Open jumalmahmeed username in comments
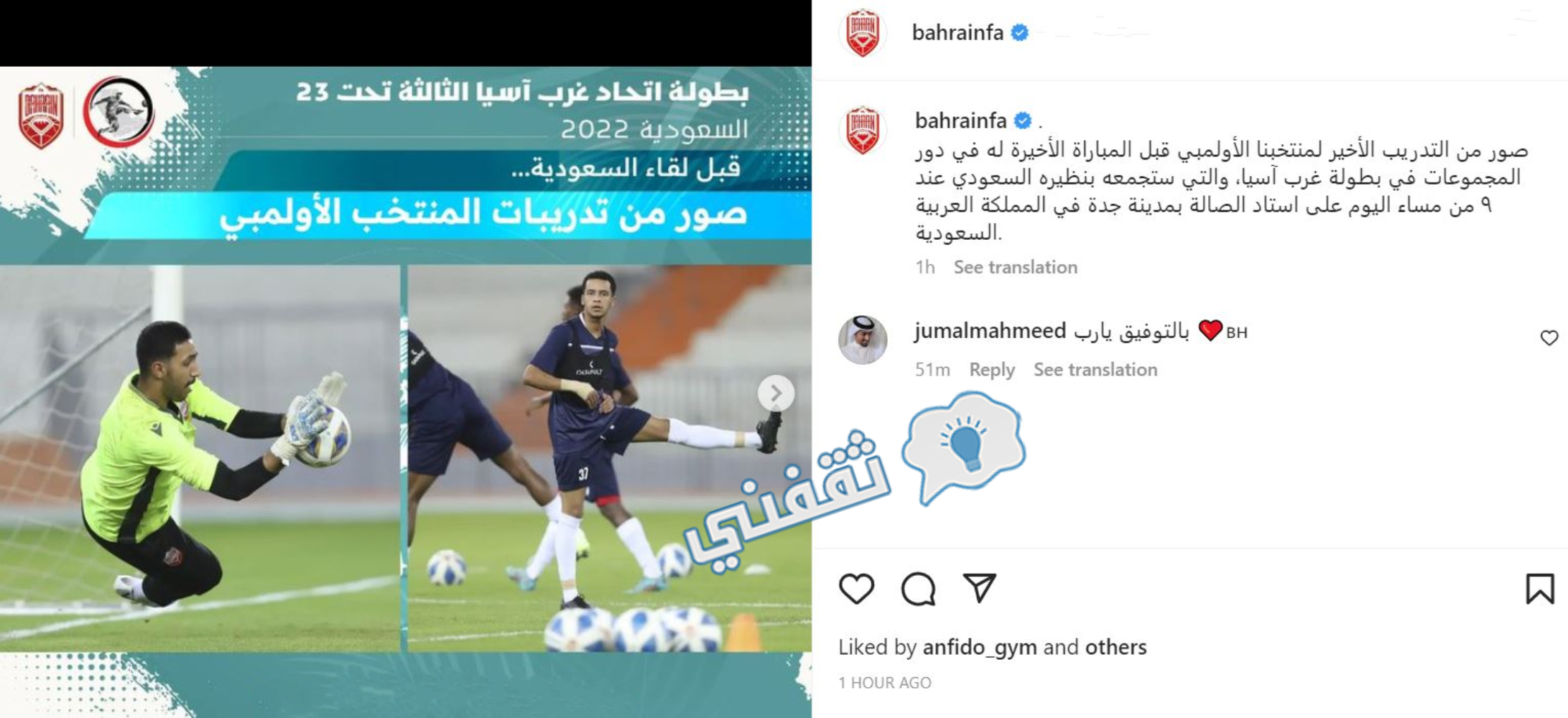Screen dimensions: 1568x718 click(990, 331)
